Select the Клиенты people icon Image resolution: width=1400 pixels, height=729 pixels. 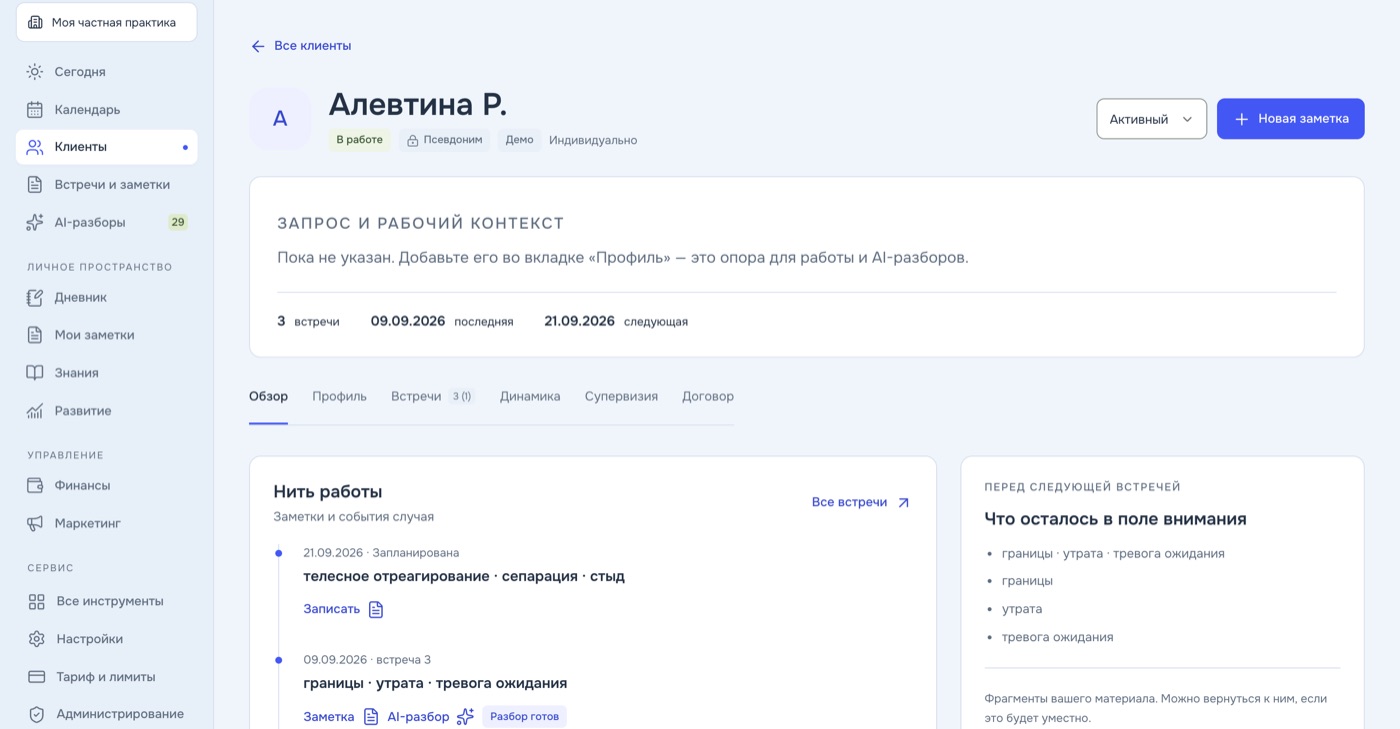[35, 147]
